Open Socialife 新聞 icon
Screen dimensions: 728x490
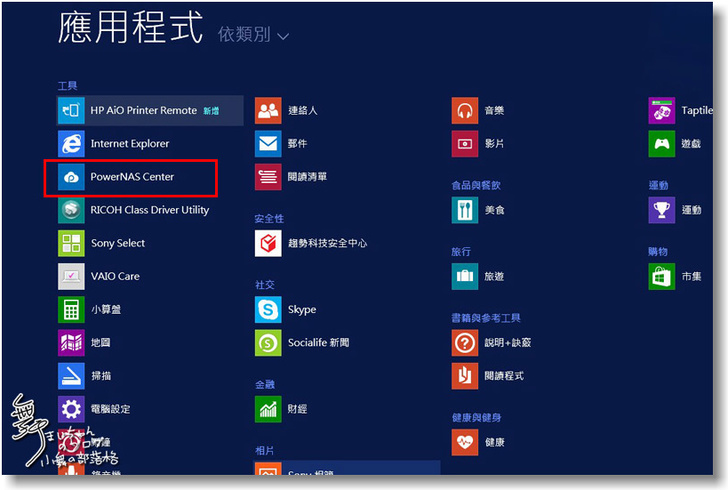268,343
